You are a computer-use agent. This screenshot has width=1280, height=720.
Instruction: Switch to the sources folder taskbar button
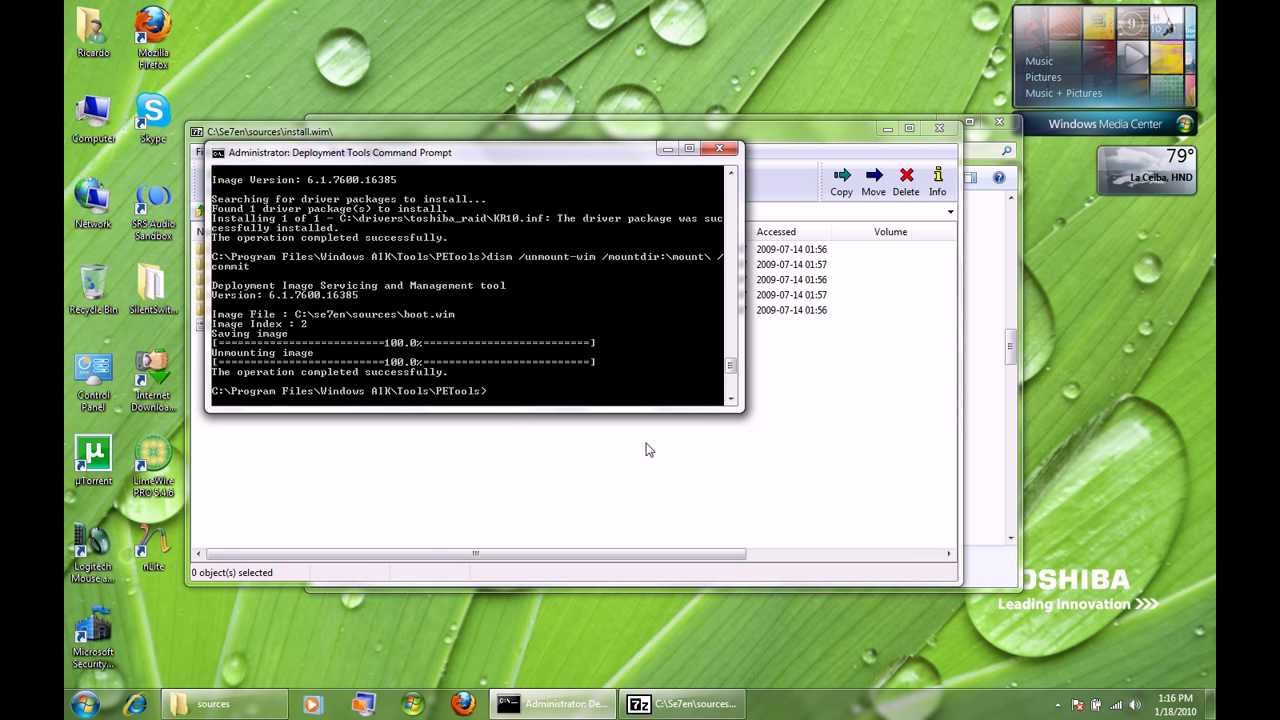pyautogui.click(x=224, y=704)
